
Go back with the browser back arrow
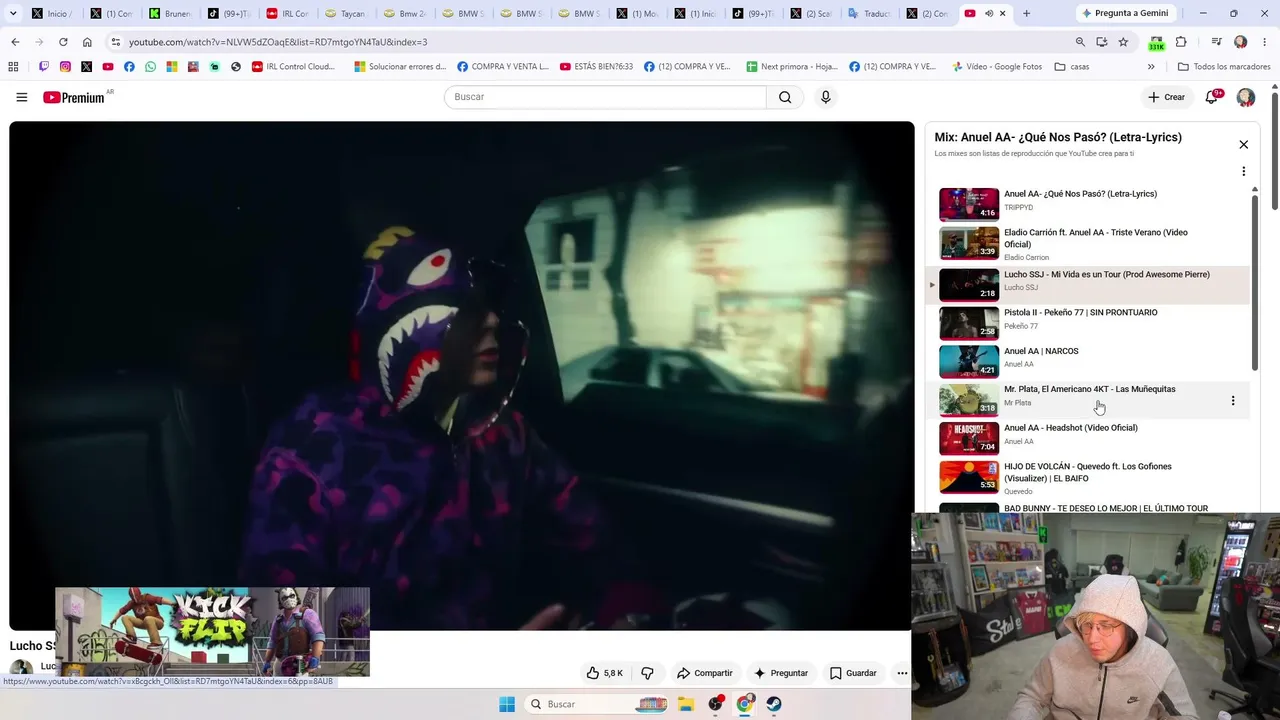15,42
